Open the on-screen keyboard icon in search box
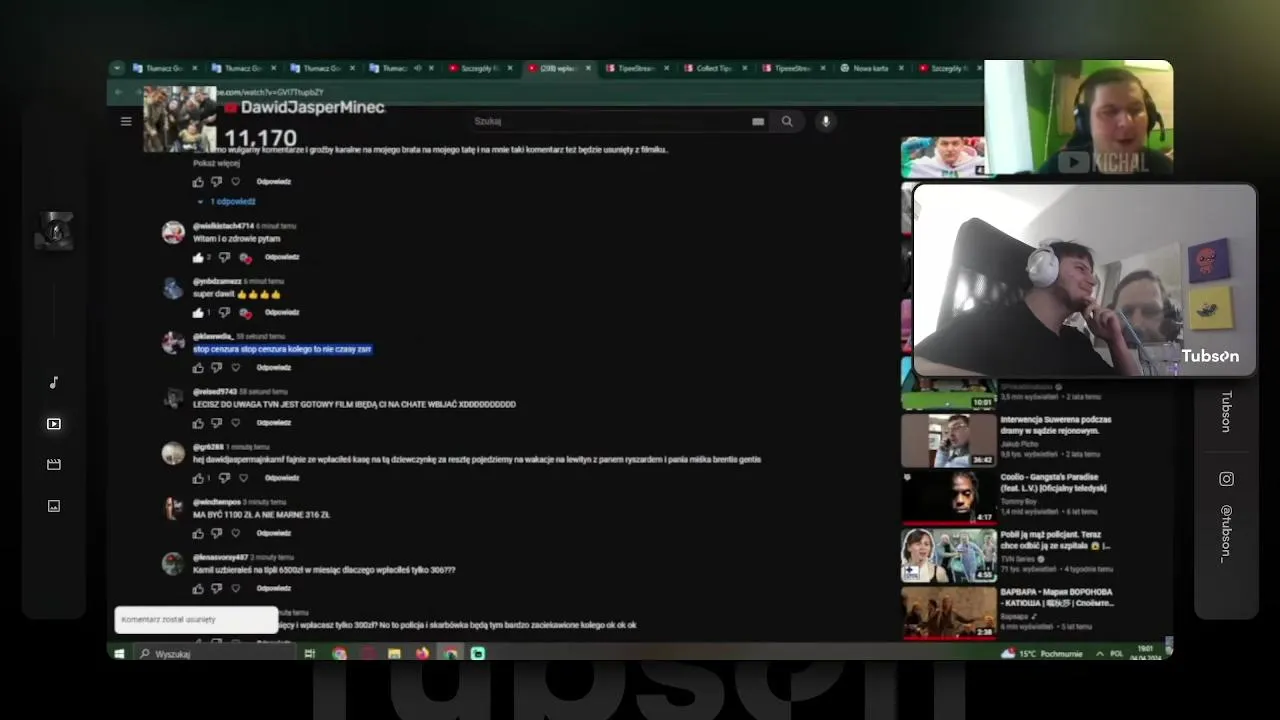Screen dimensions: 1280x720 pos(758,121)
